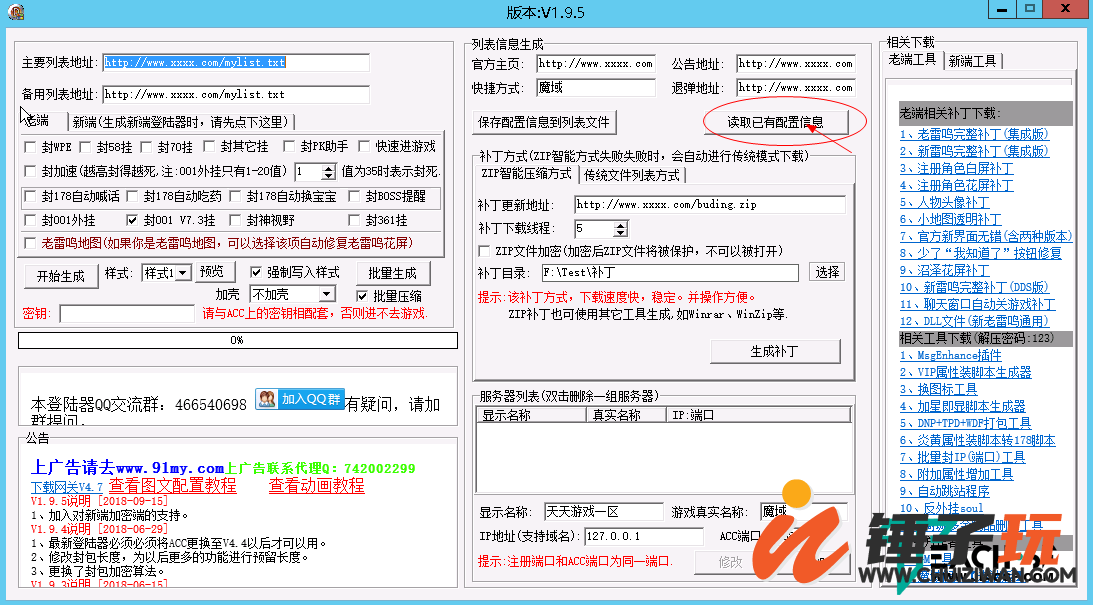This screenshot has width=1093, height=605.
Task: Open the 新端工具 tab
Action: click(x=972, y=61)
